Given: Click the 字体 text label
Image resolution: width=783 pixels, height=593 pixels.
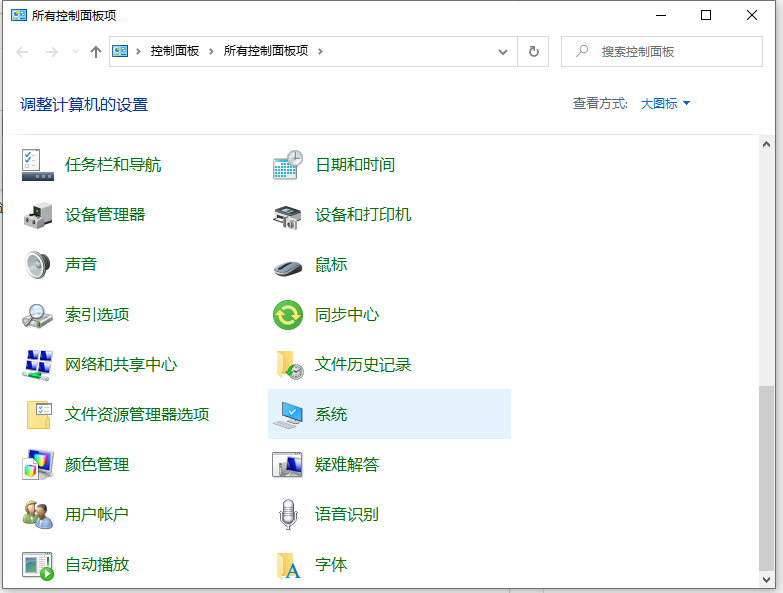Looking at the screenshot, I should coord(331,565).
